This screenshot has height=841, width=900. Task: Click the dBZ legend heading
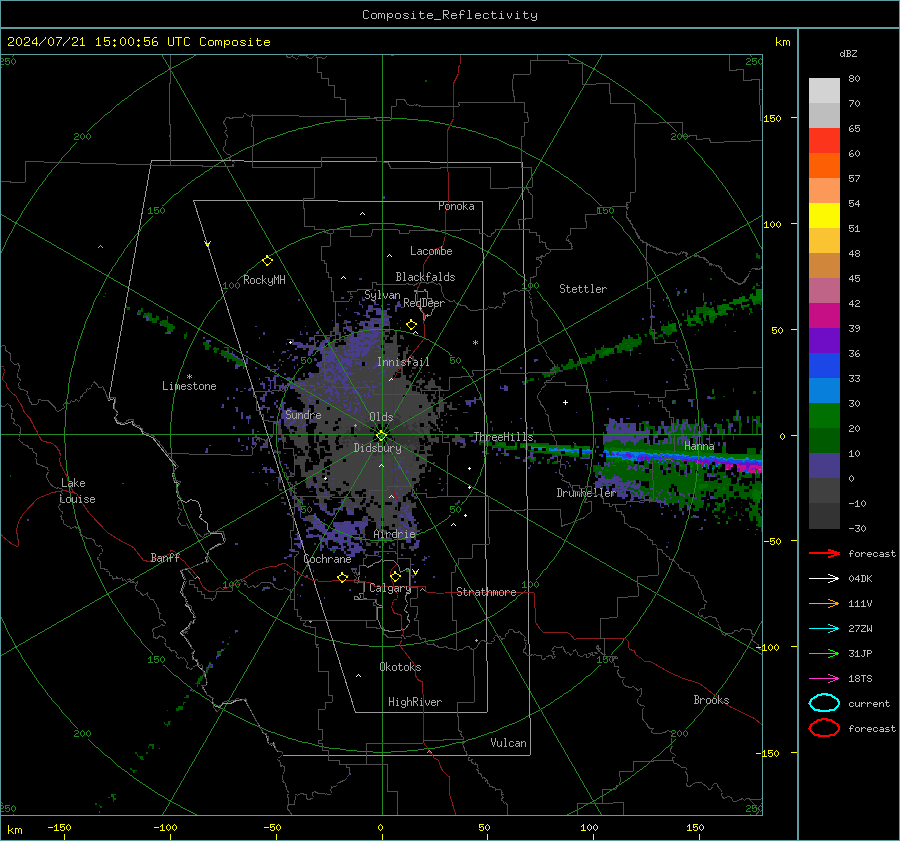[x=848, y=53]
